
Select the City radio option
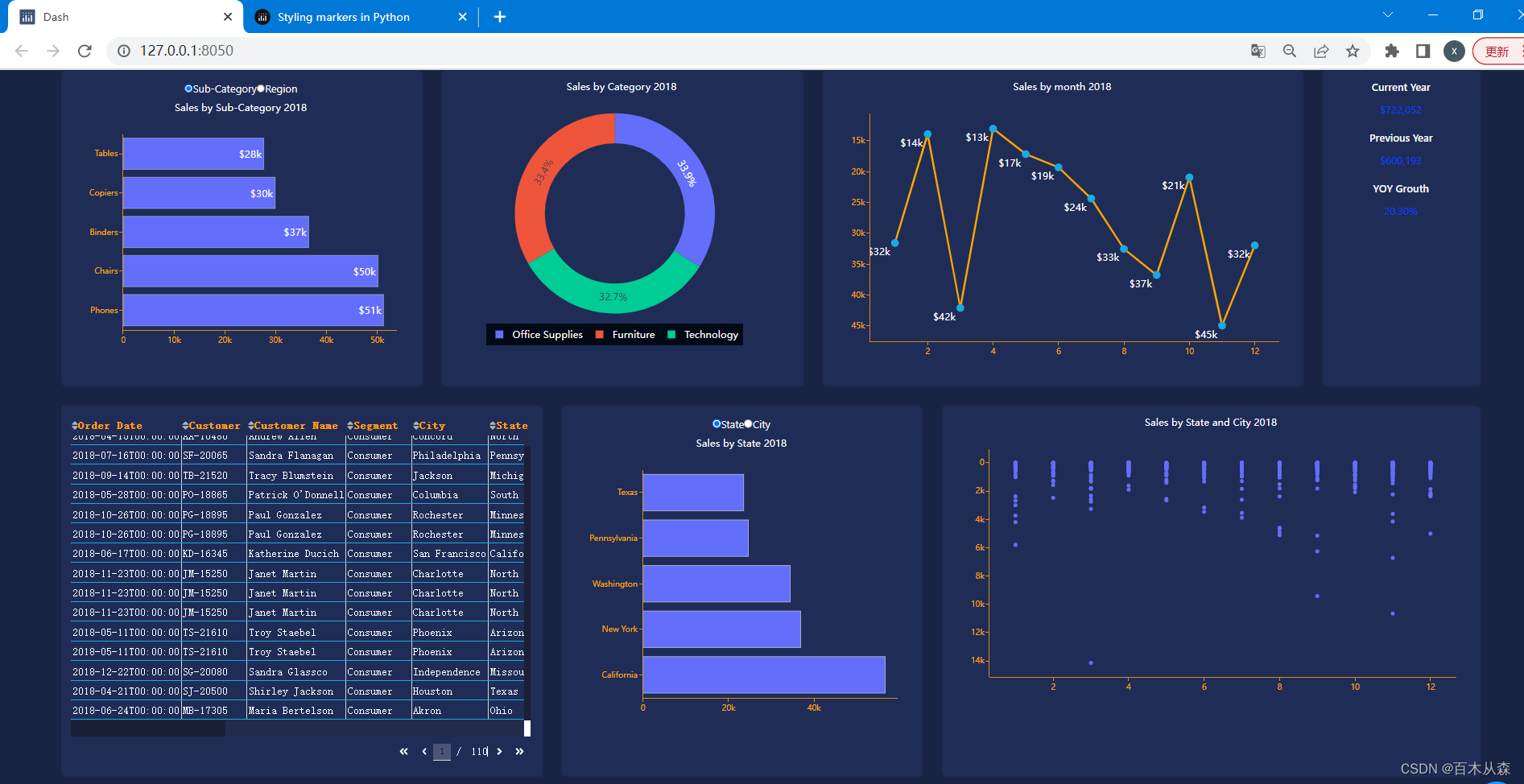(748, 424)
